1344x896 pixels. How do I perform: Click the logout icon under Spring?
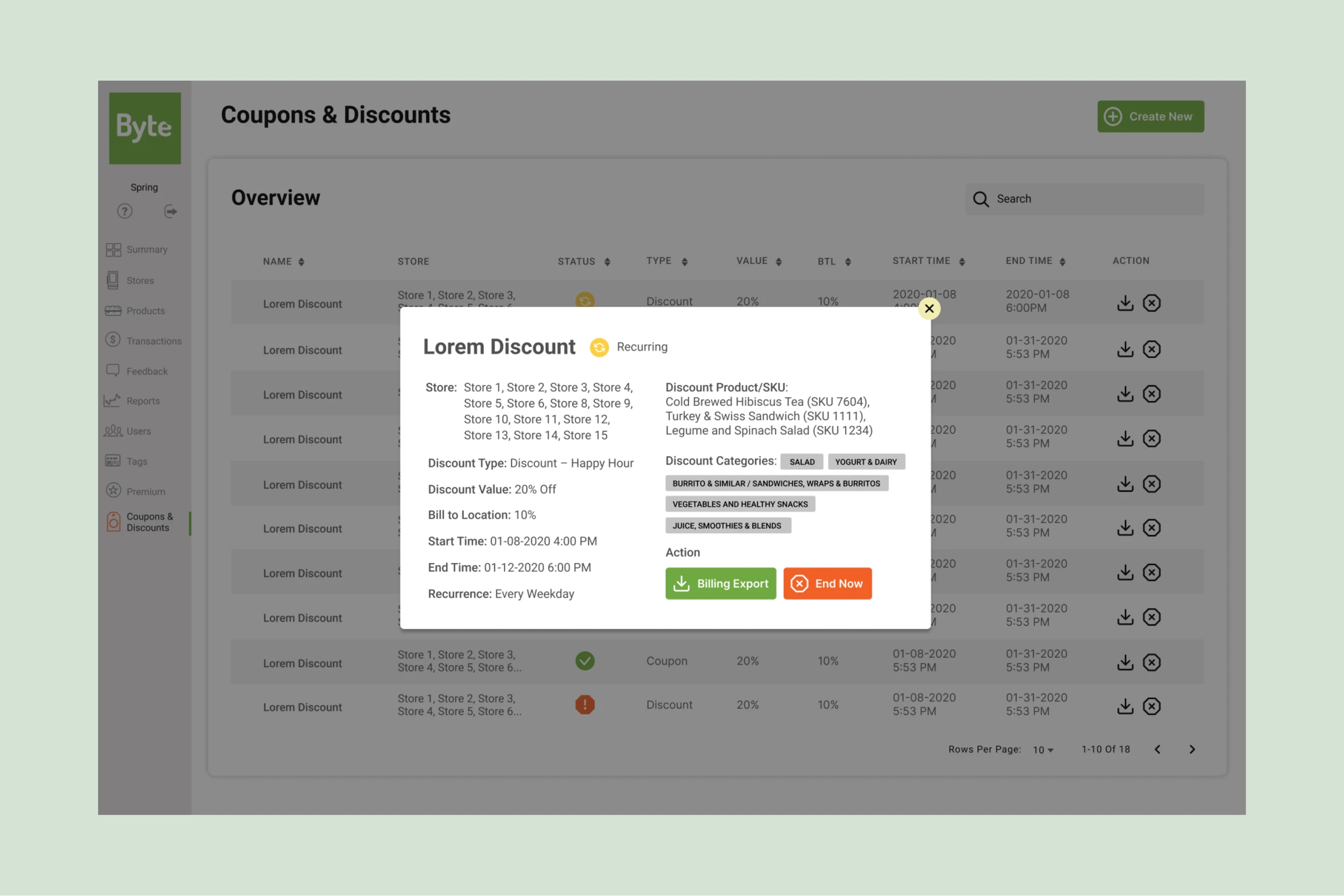tap(170, 211)
